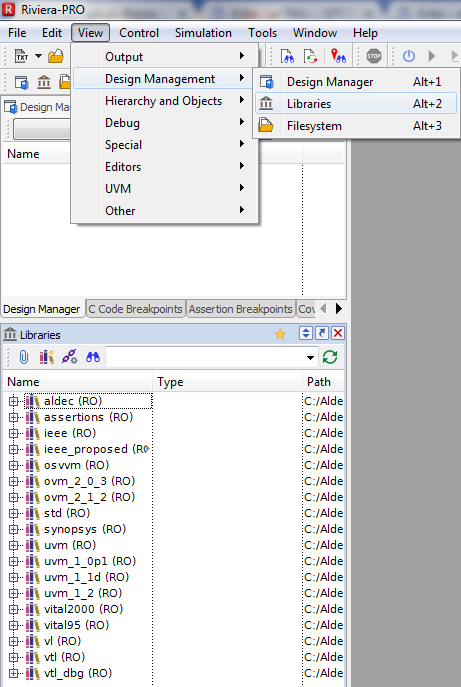Image resolution: width=461 pixels, height=687 pixels.
Task: Open the dropdown arrow next to new file icon
Action: point(39,56)
